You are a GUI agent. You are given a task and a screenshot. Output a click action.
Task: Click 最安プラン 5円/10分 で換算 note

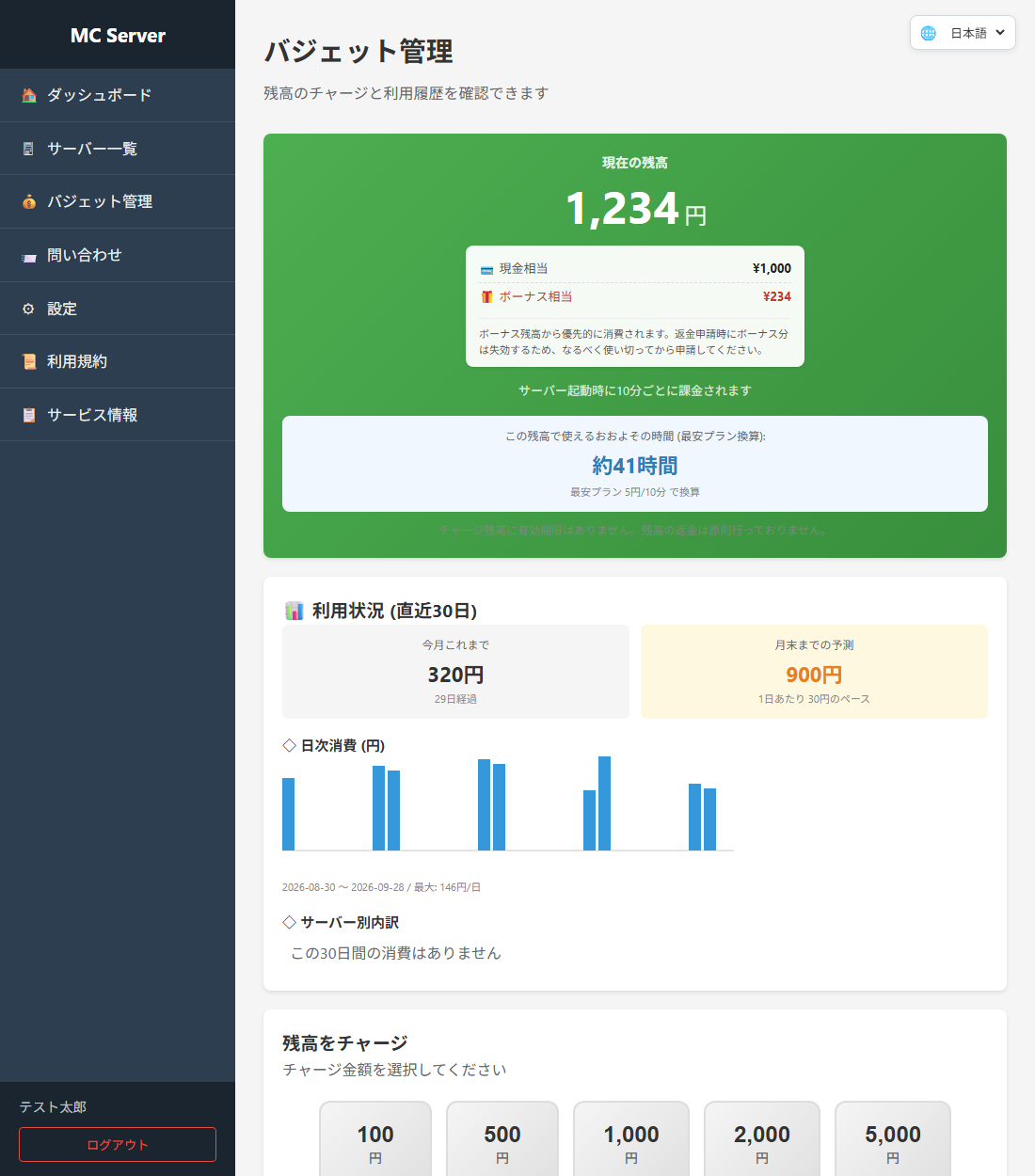point(635,492)
